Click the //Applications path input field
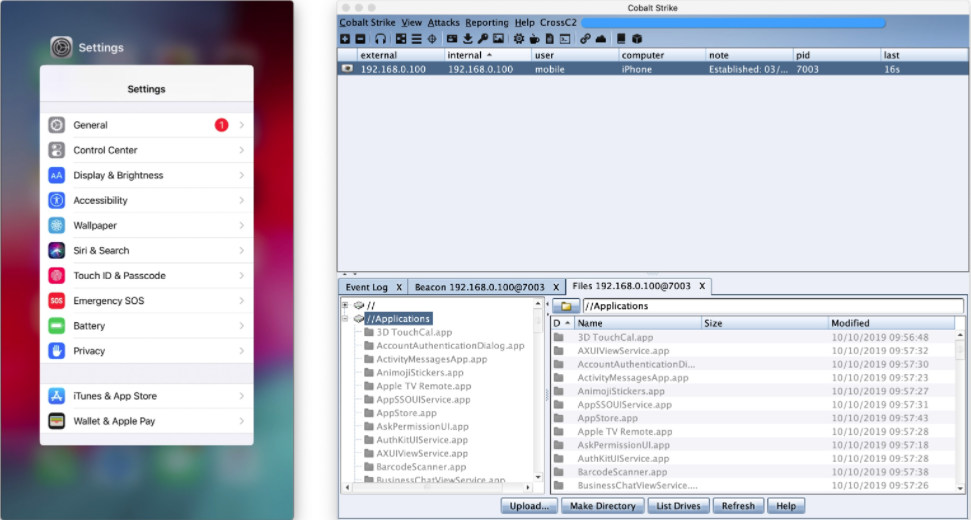 point(773,306)
